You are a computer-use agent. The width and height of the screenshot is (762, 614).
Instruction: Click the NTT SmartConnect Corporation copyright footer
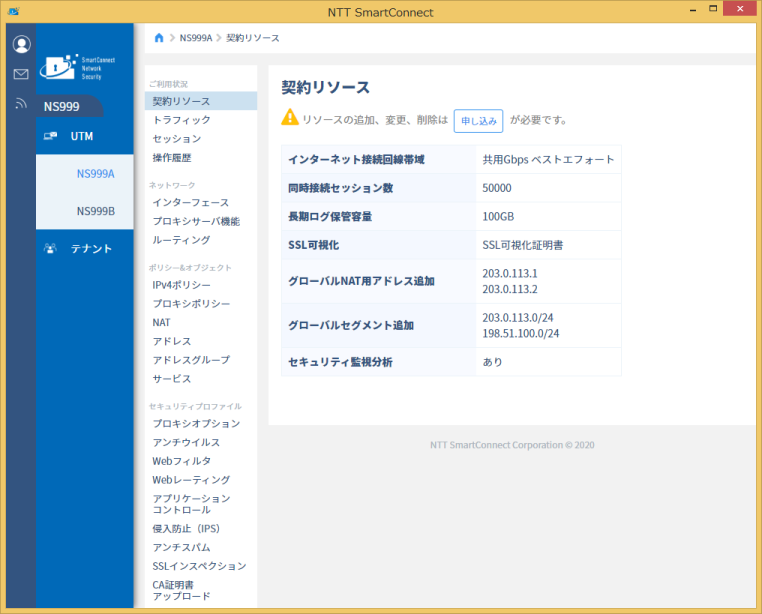pos(512,445)
